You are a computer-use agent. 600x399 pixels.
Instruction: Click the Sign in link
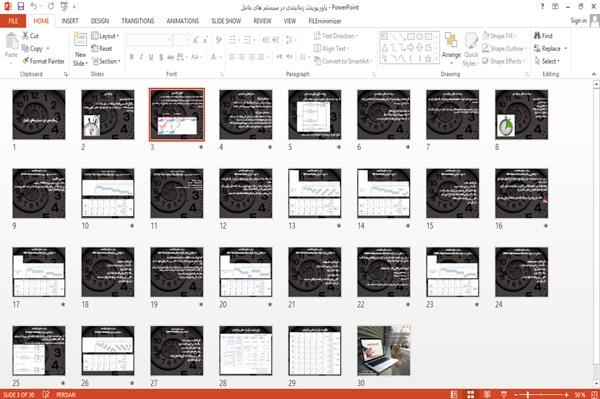(x=578, y=21)
